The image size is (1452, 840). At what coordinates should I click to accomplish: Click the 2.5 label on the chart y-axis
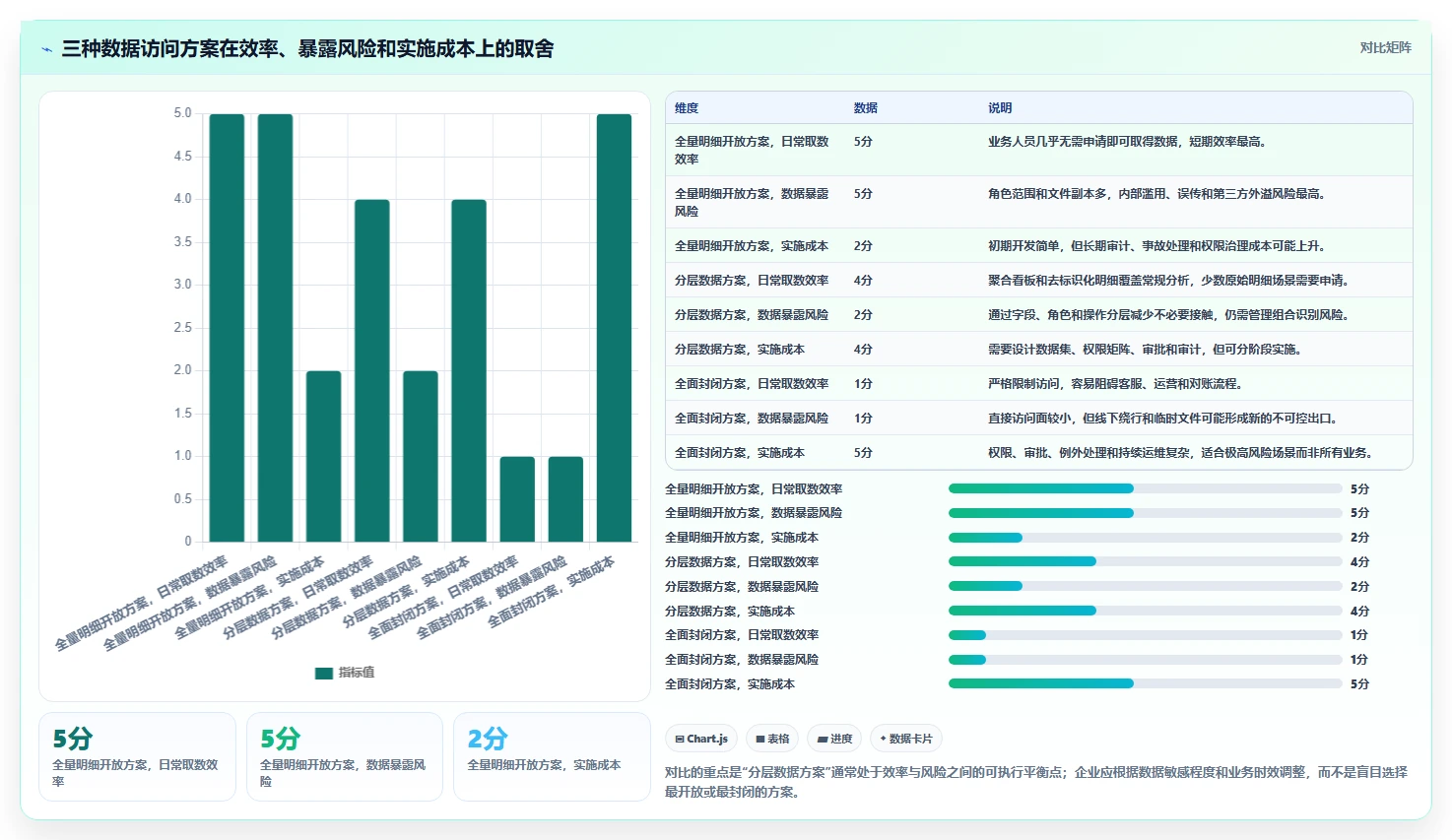coord(183,328)
